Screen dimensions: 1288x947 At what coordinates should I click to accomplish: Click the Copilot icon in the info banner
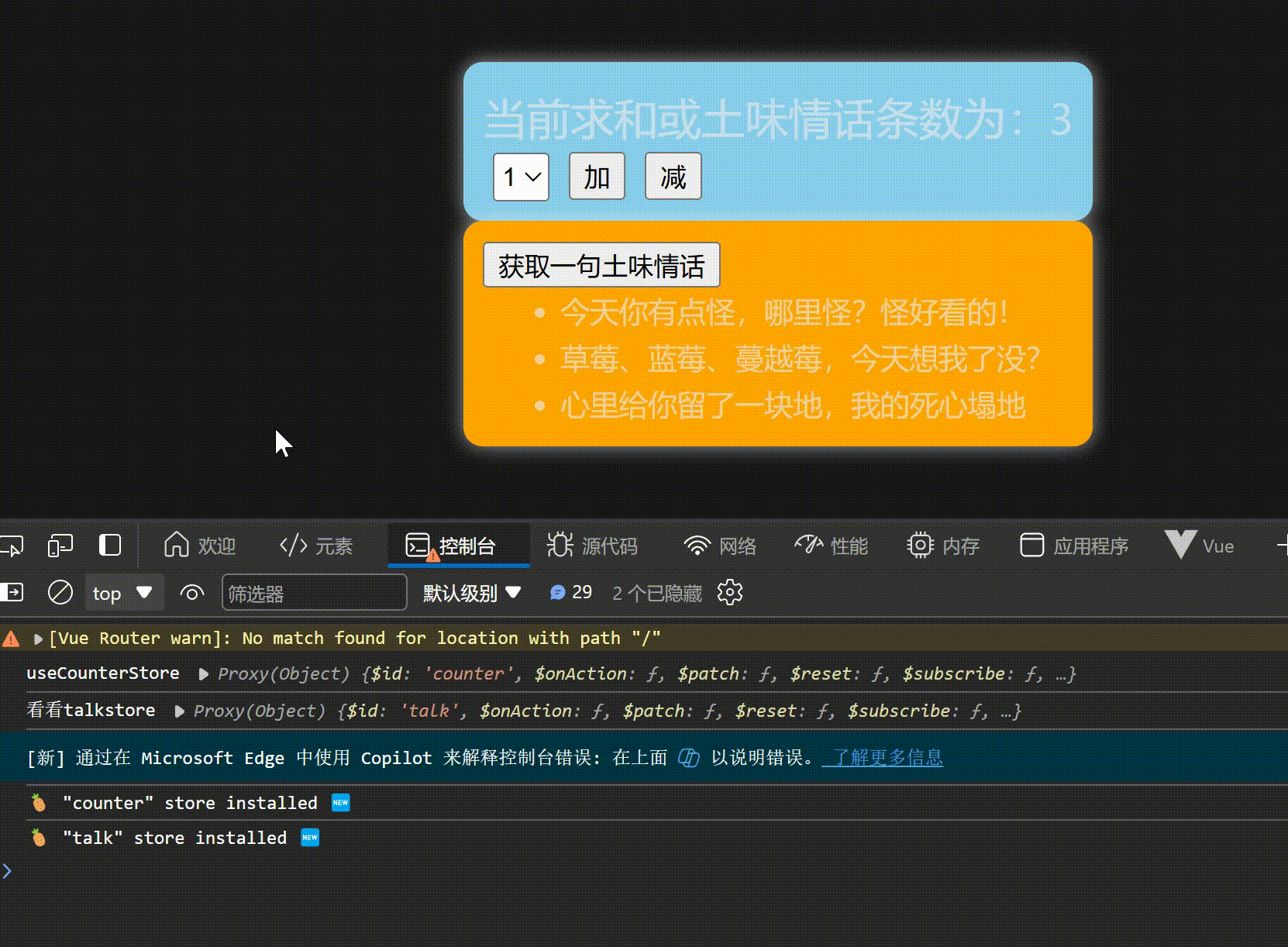click(x=689, y=757)
